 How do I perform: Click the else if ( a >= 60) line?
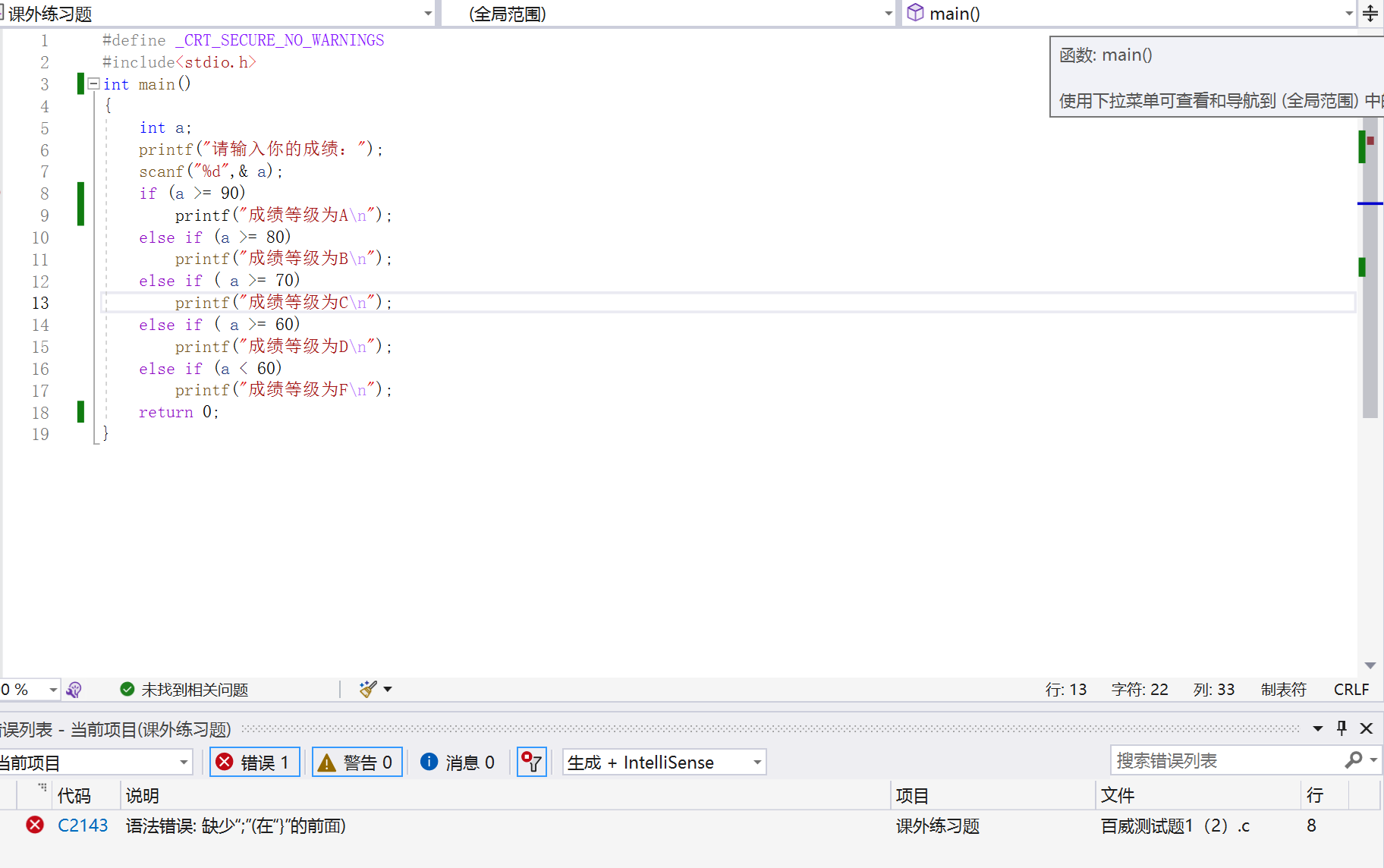219,325
